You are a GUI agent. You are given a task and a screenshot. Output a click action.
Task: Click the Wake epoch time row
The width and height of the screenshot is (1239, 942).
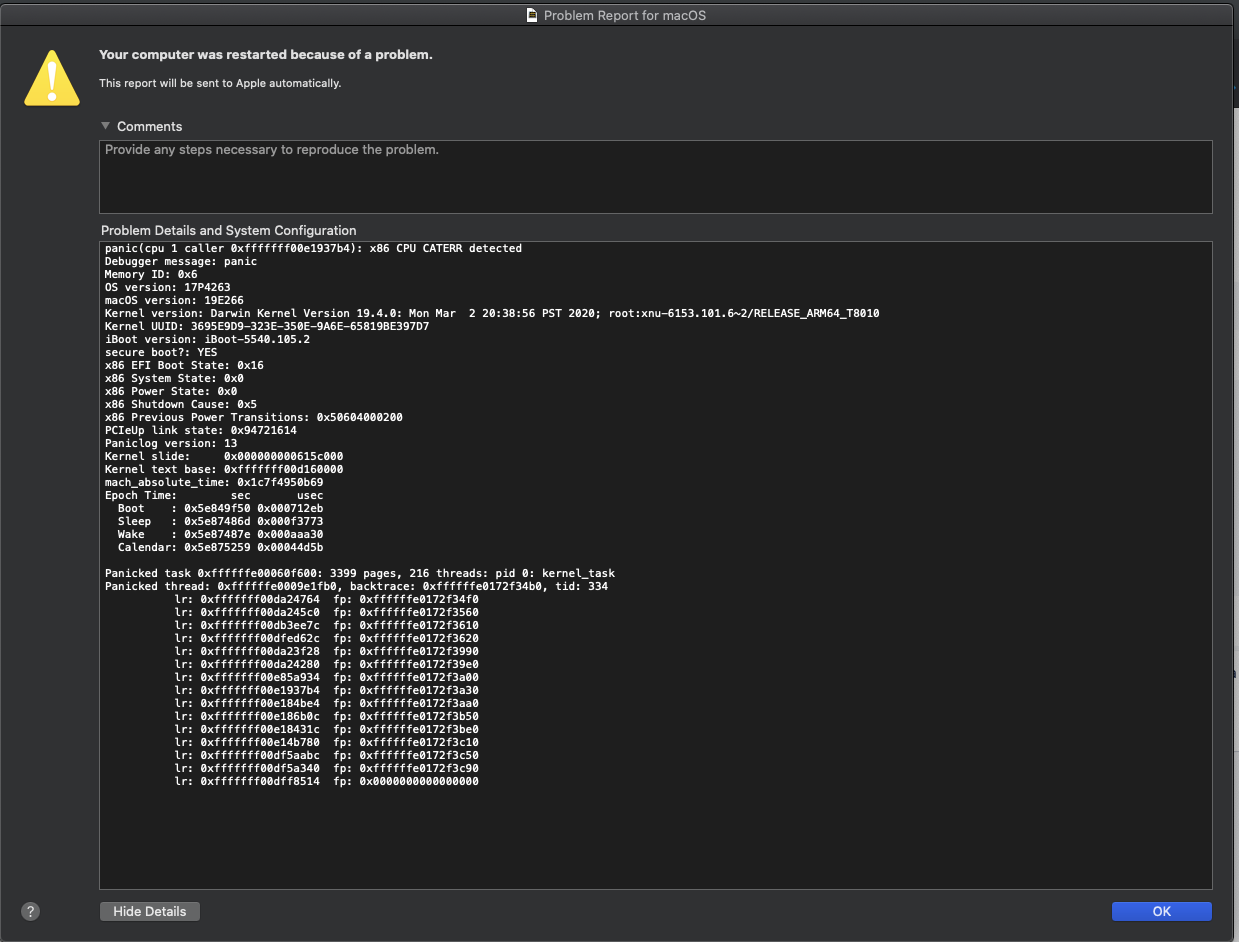coord(220,534)
